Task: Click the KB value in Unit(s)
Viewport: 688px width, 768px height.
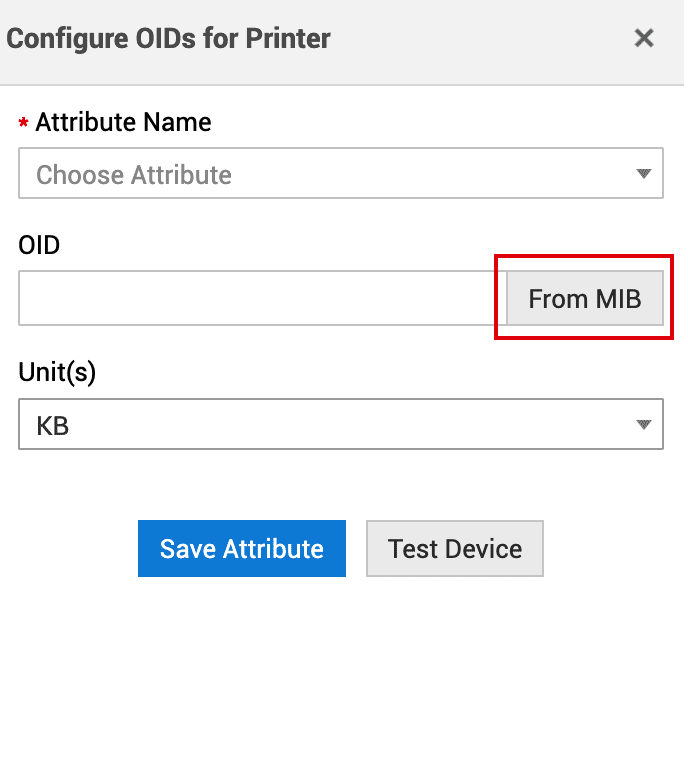Action: click(53, 426)
